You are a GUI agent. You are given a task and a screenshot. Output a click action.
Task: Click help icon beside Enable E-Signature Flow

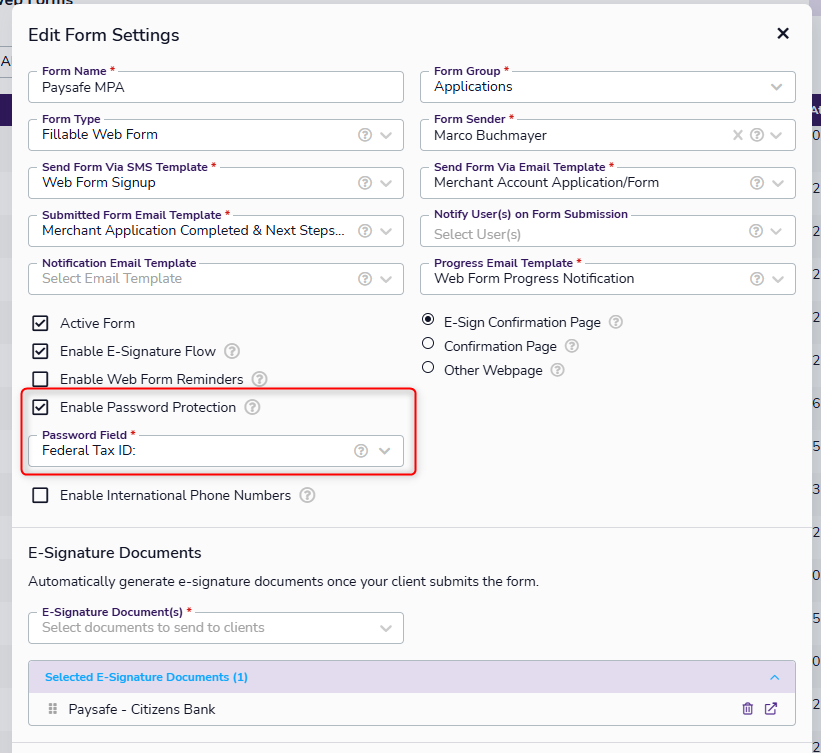pyautogui.click(x=232, y=351)
